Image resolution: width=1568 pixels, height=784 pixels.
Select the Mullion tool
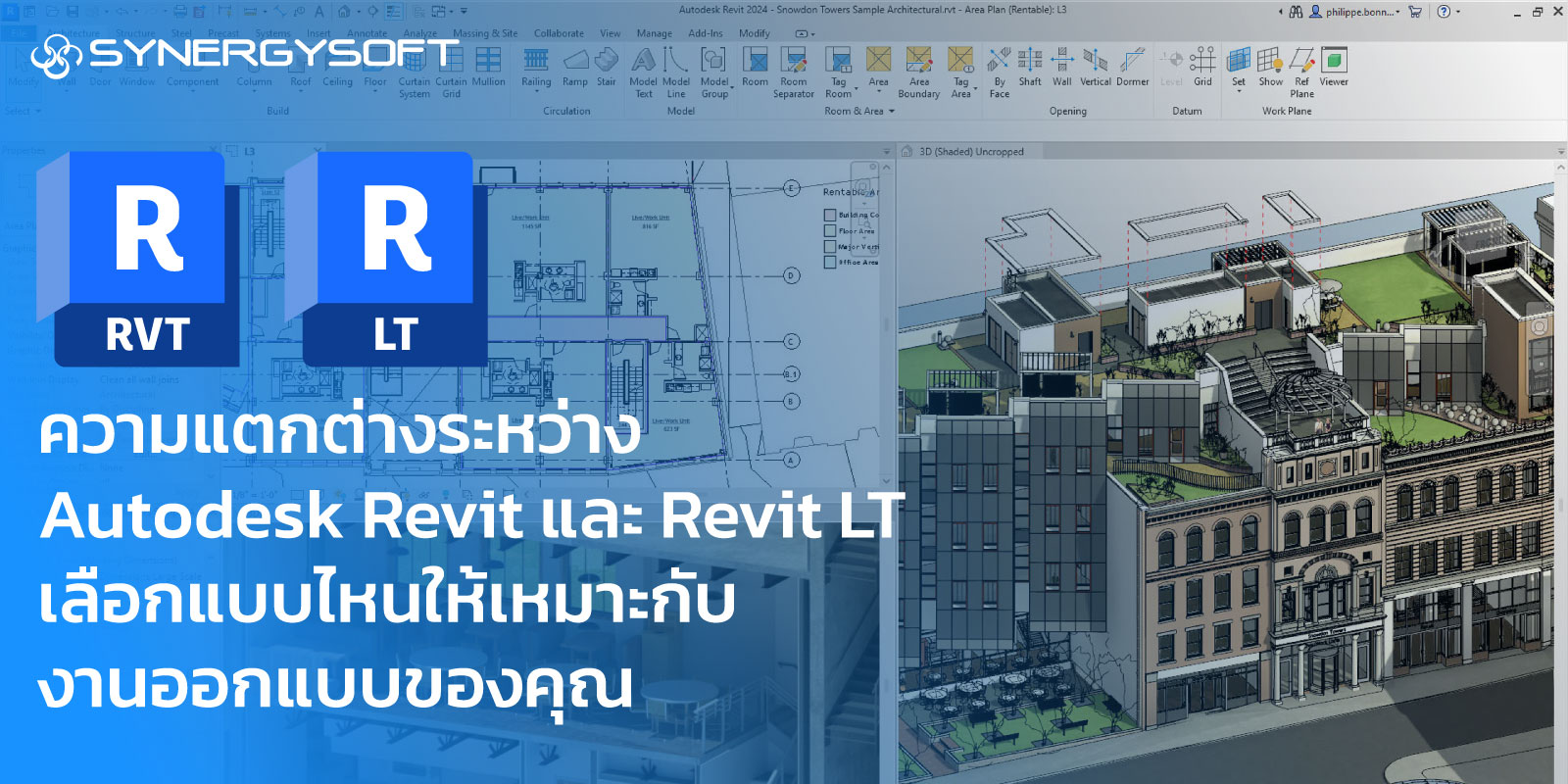488,67
